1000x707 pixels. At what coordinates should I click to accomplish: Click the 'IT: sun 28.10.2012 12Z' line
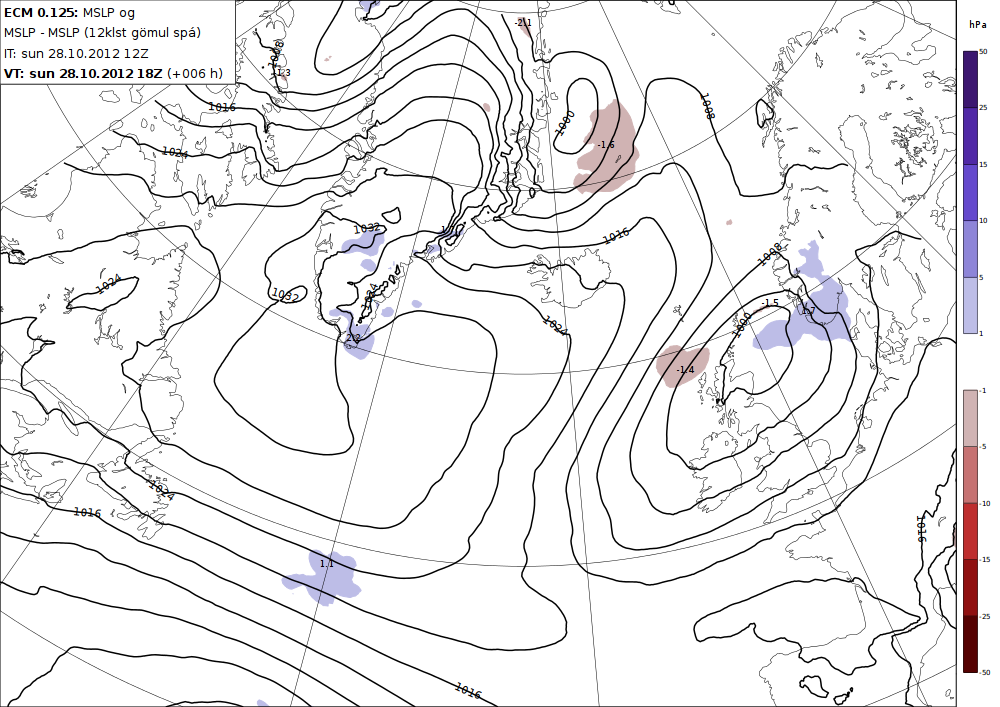[x=76, y=54]
